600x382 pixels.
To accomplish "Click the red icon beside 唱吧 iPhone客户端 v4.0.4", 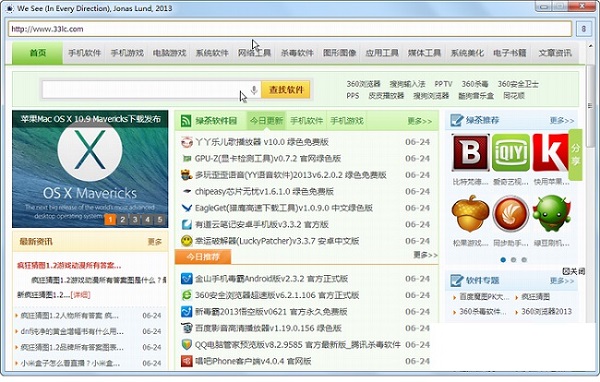I will [x=186, y=361].
